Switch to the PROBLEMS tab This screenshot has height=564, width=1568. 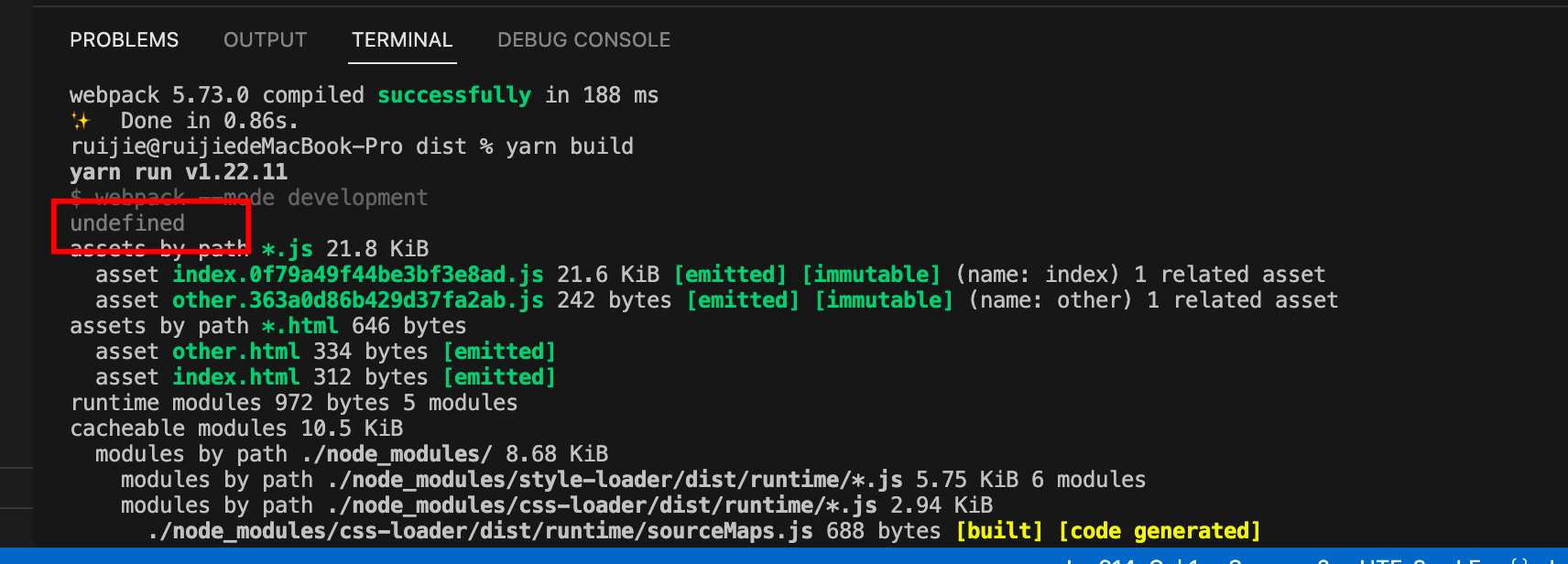125,40
